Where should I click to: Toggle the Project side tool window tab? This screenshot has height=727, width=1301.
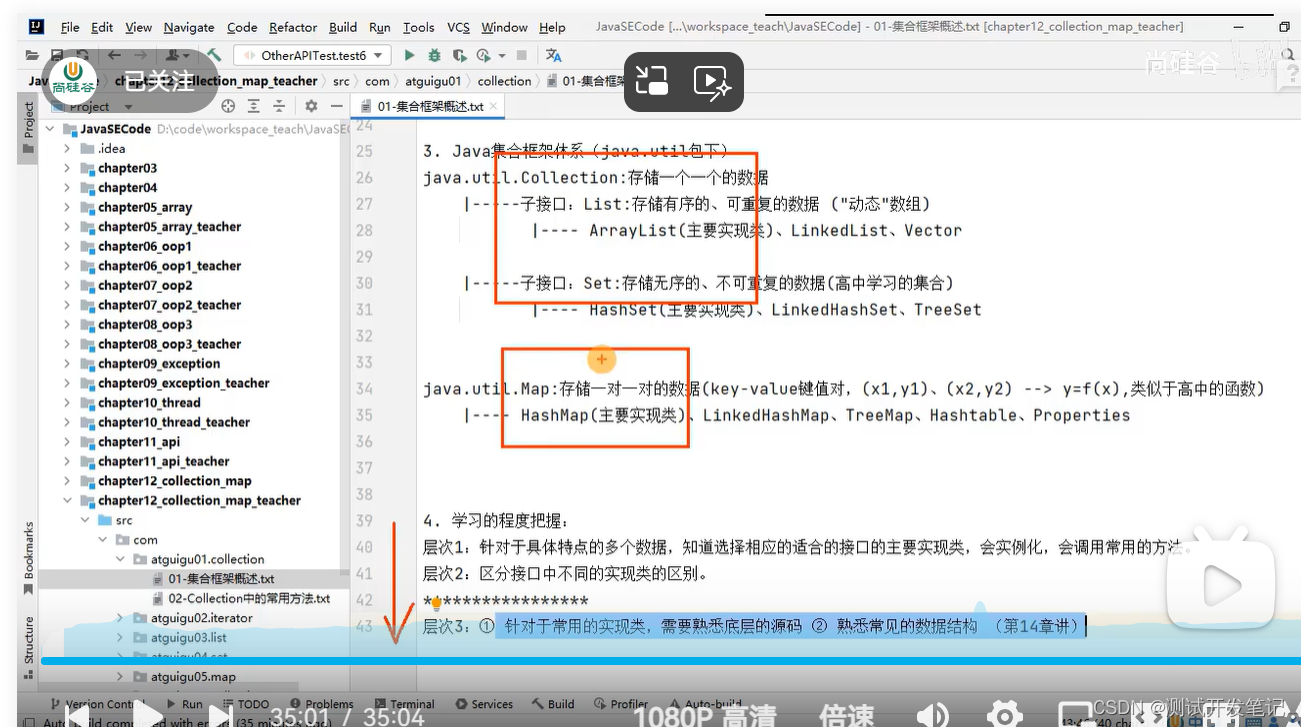pyautogui.click(x=29, y=127)
